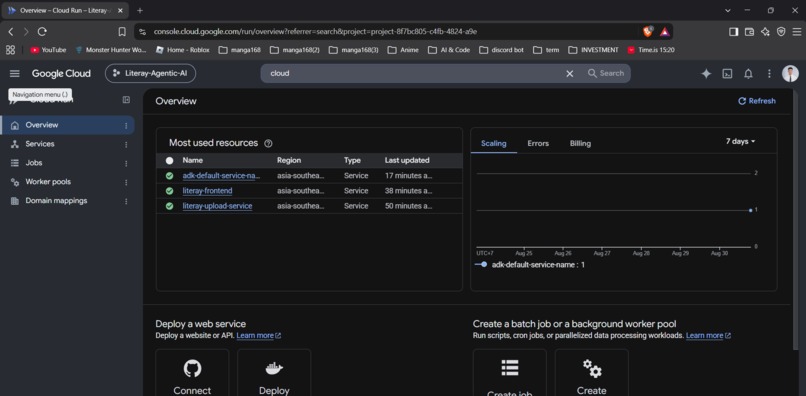
Task: Click the gears Create worker pool icon
Action: tap(592, 368)
